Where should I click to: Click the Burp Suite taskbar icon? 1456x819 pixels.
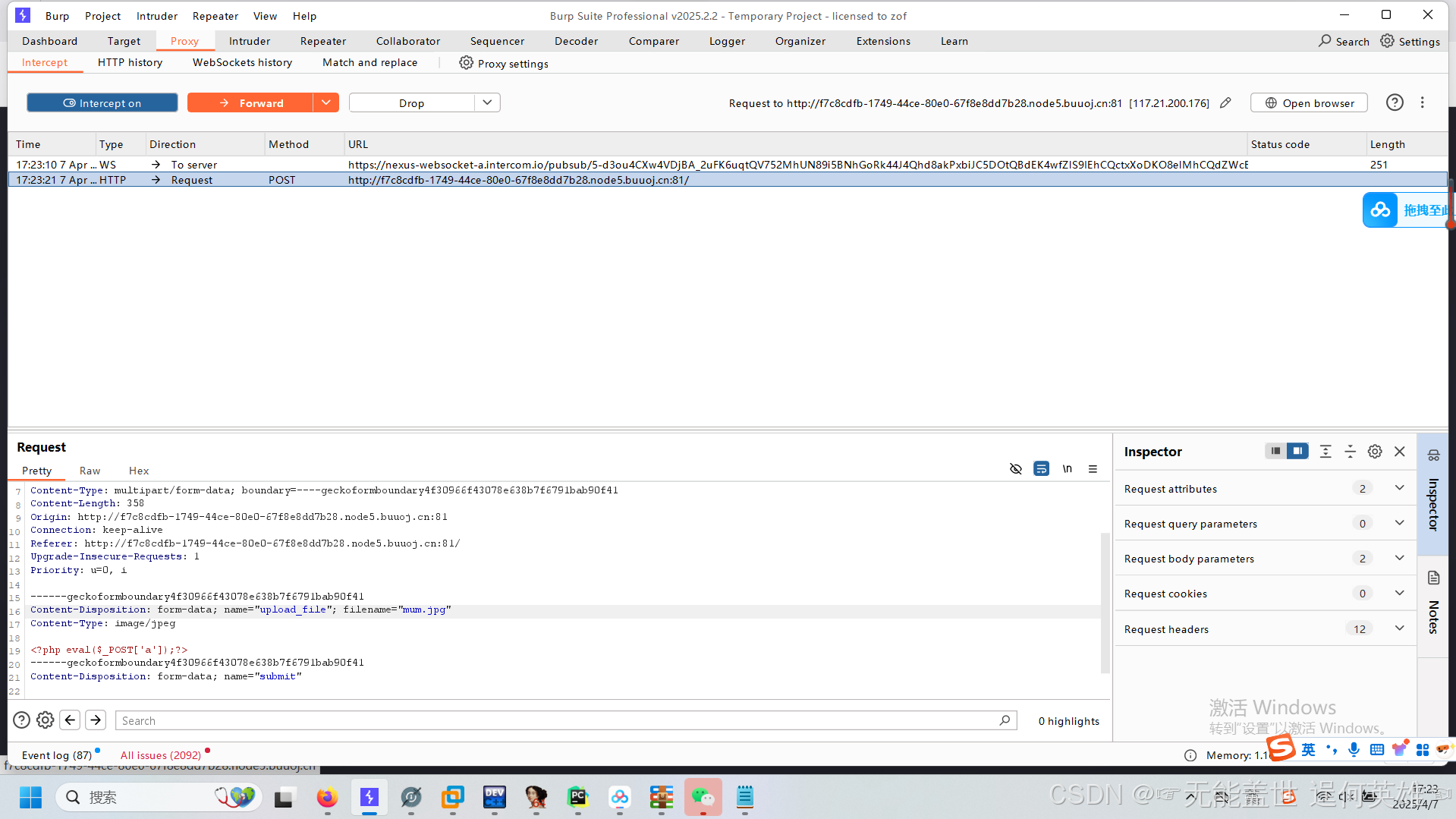click(x=370, y=797)
